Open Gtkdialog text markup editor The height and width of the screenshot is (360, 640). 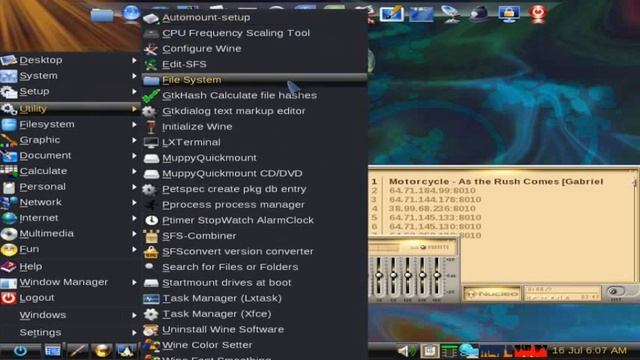(x=254, y=111)
